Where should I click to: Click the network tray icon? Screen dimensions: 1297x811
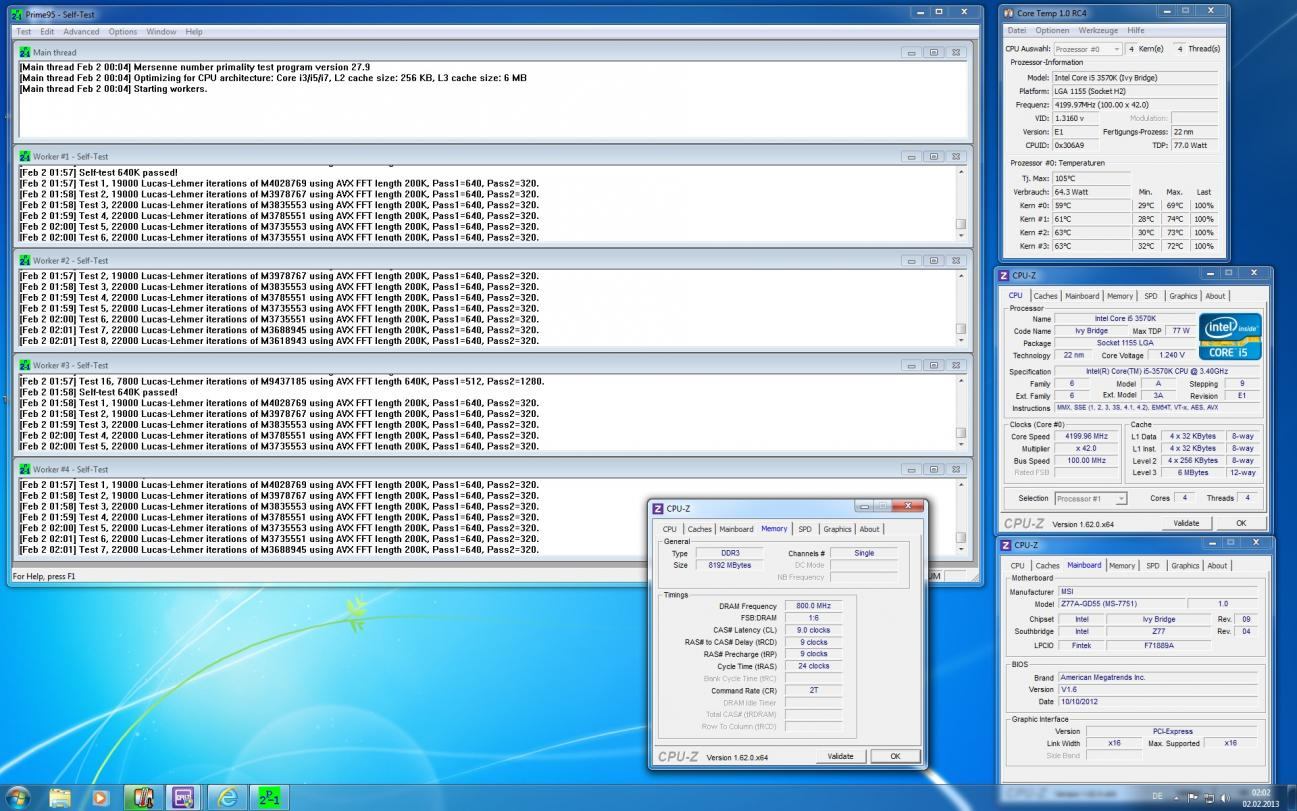point(1208,797)
